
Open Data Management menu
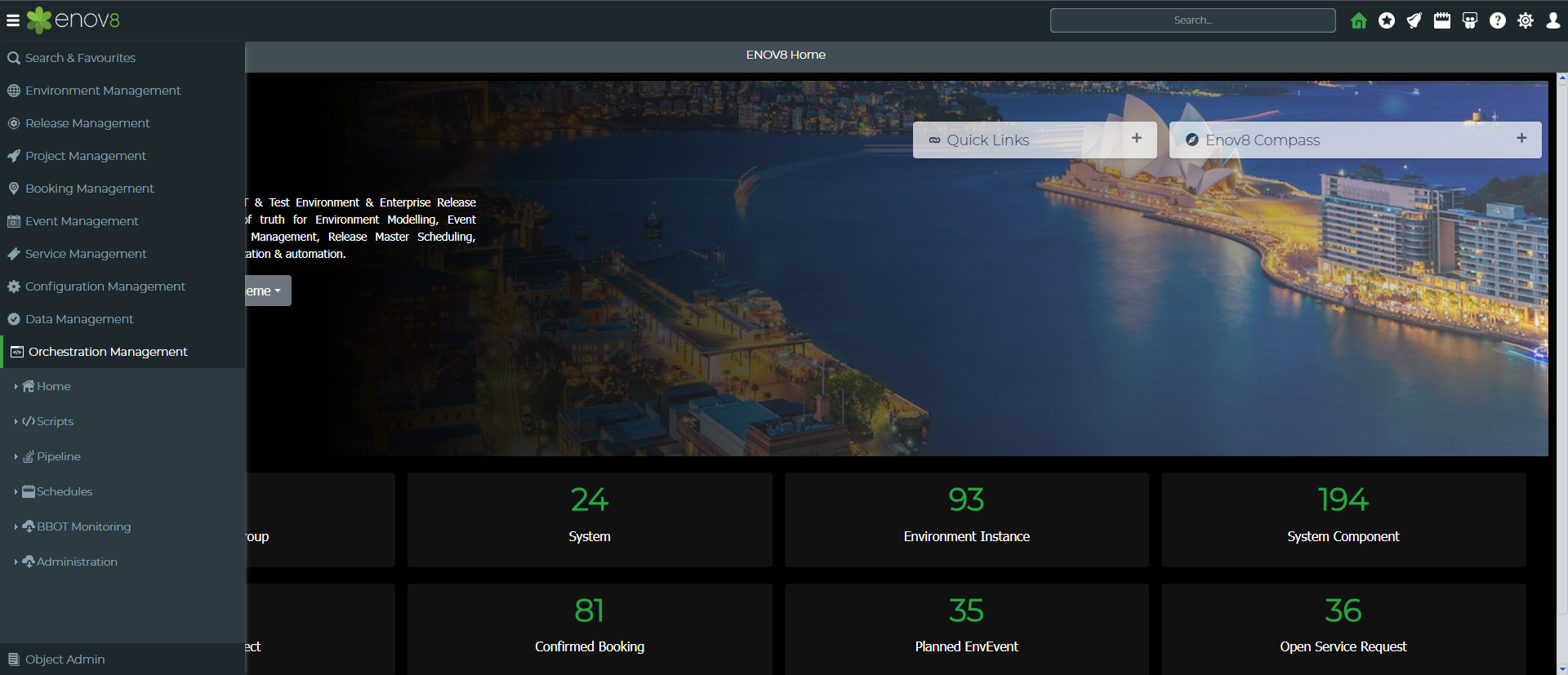[x=122, y=319]
